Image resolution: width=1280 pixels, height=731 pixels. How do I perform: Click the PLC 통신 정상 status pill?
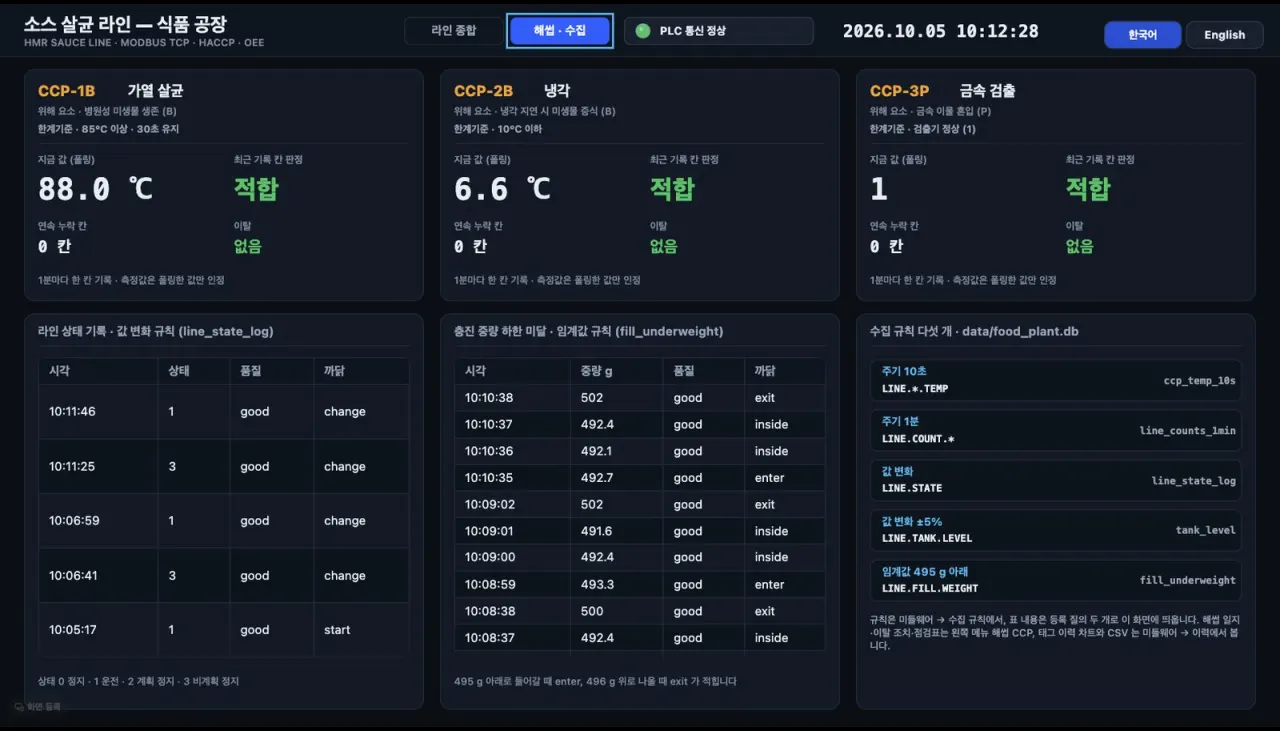[719, 31]
